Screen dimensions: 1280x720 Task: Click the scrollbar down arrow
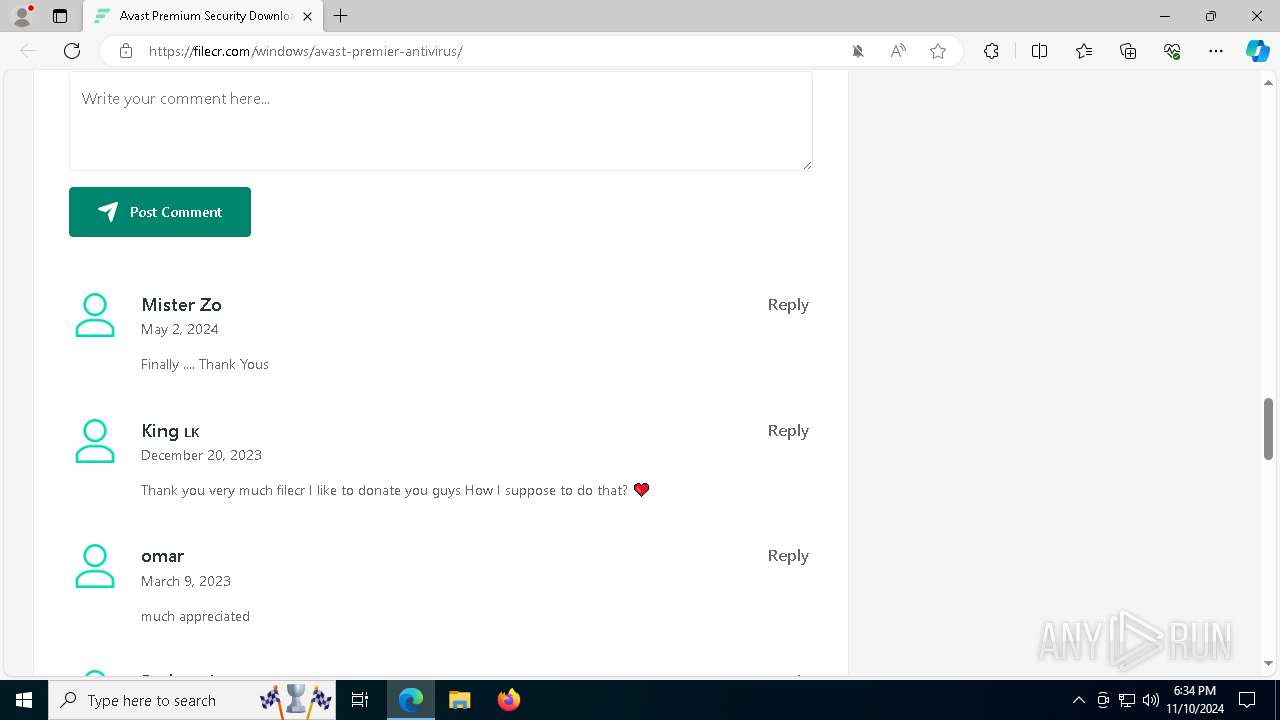(1268, 663)
